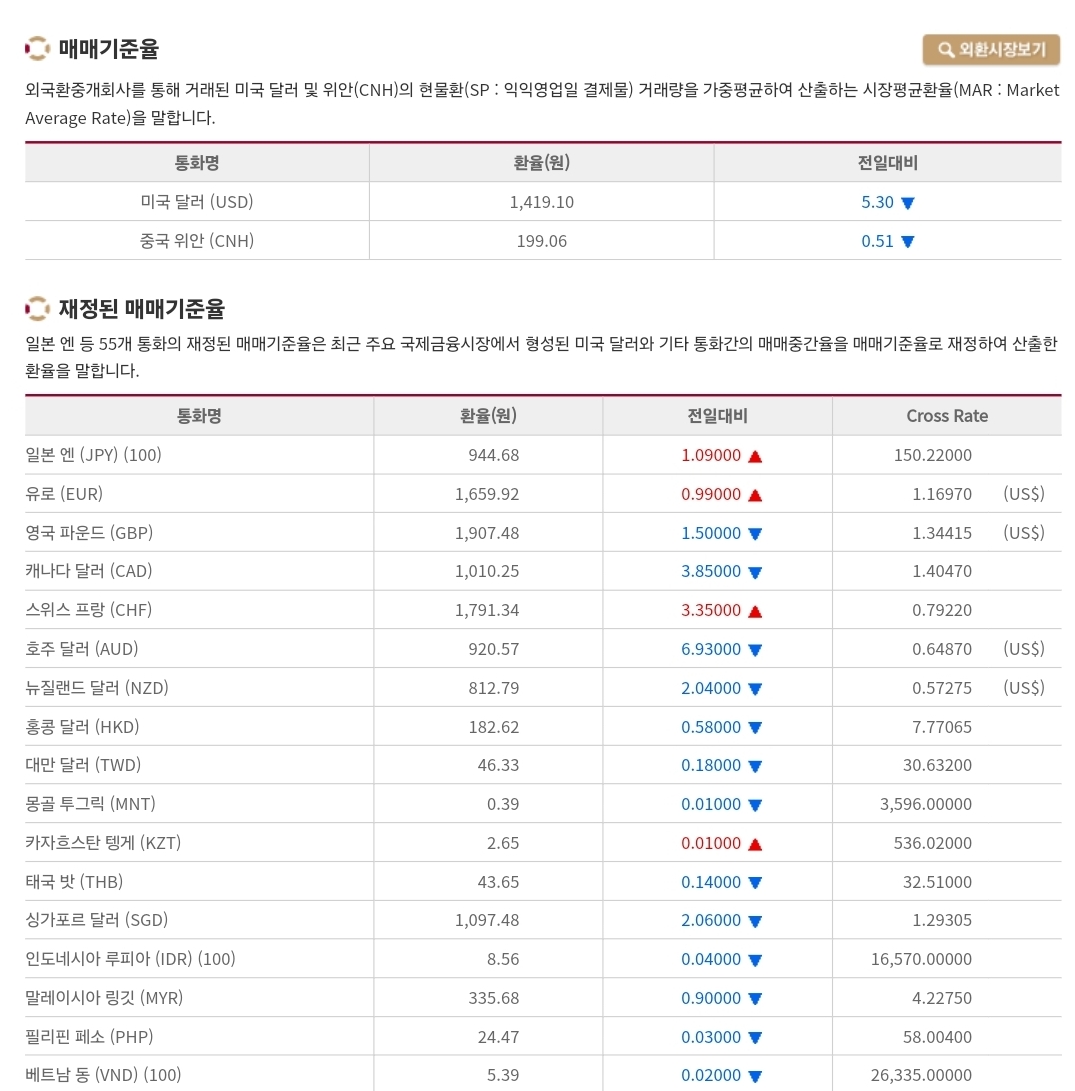Click the IDR cross rate 16,570.00000

click(x=921, y=959)
